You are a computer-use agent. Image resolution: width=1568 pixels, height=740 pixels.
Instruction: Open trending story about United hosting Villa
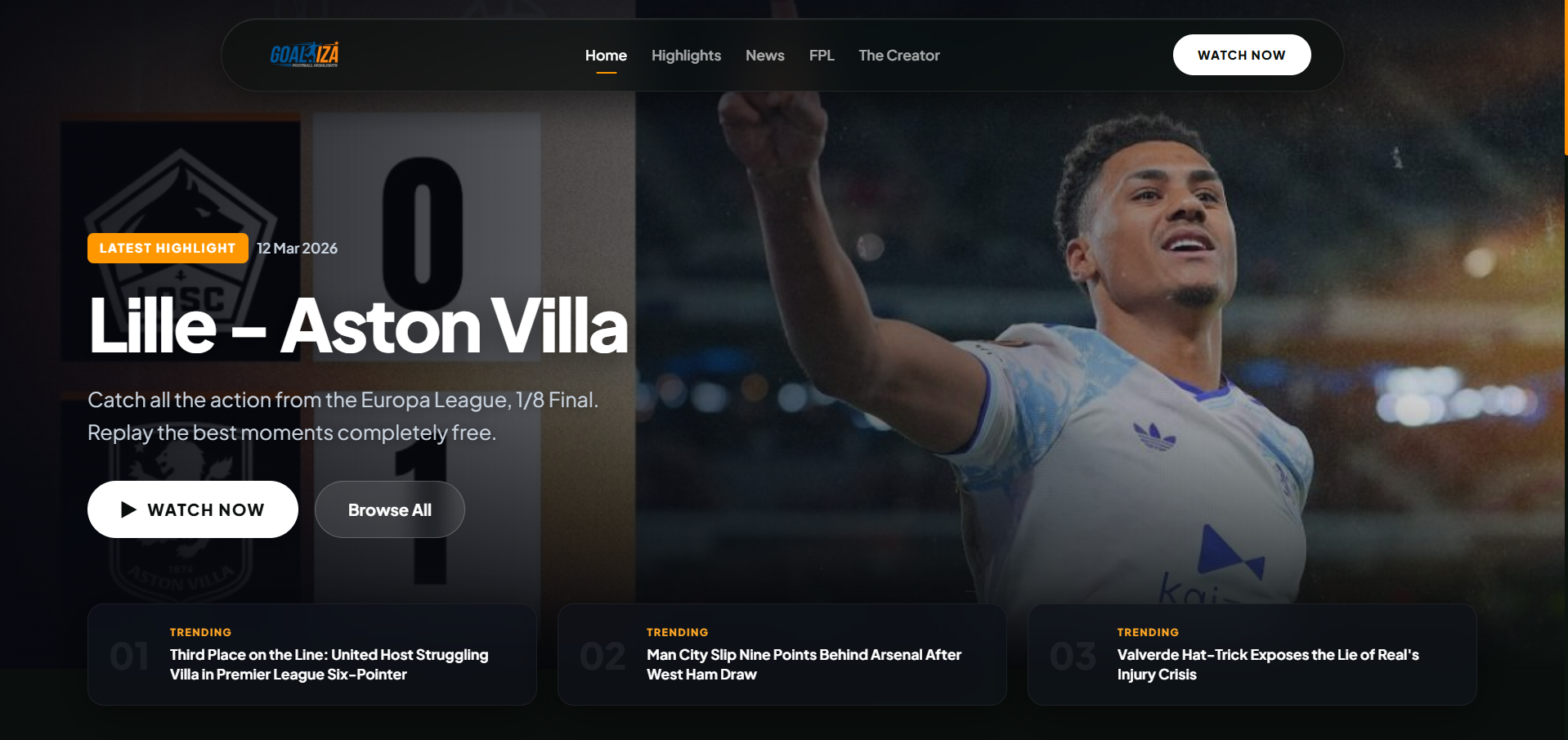click(329, 665)
